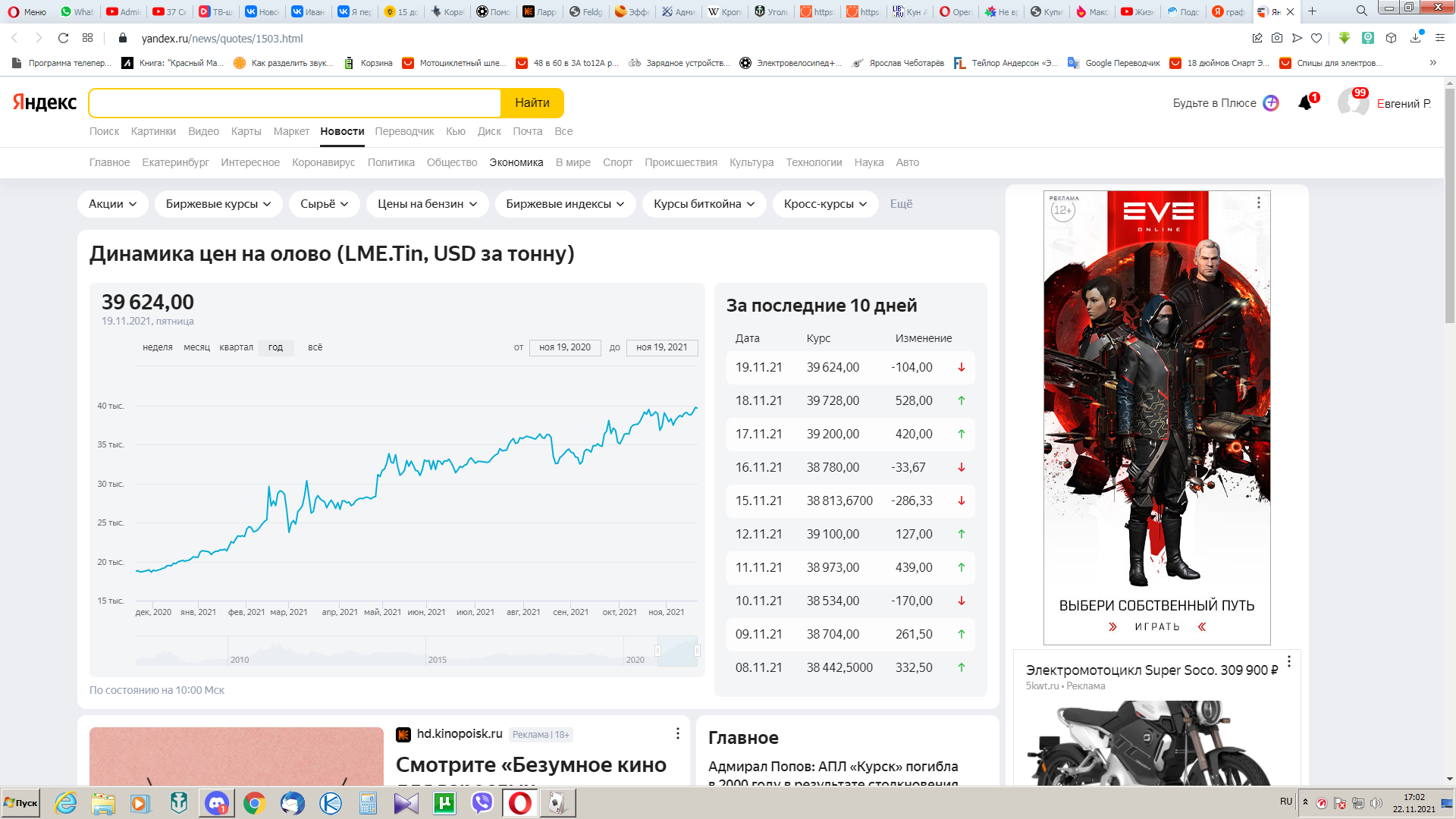Screen dimensions: 1456x819
Task: Open Viber from the taskbar
Action: click(x=482, y=803)
